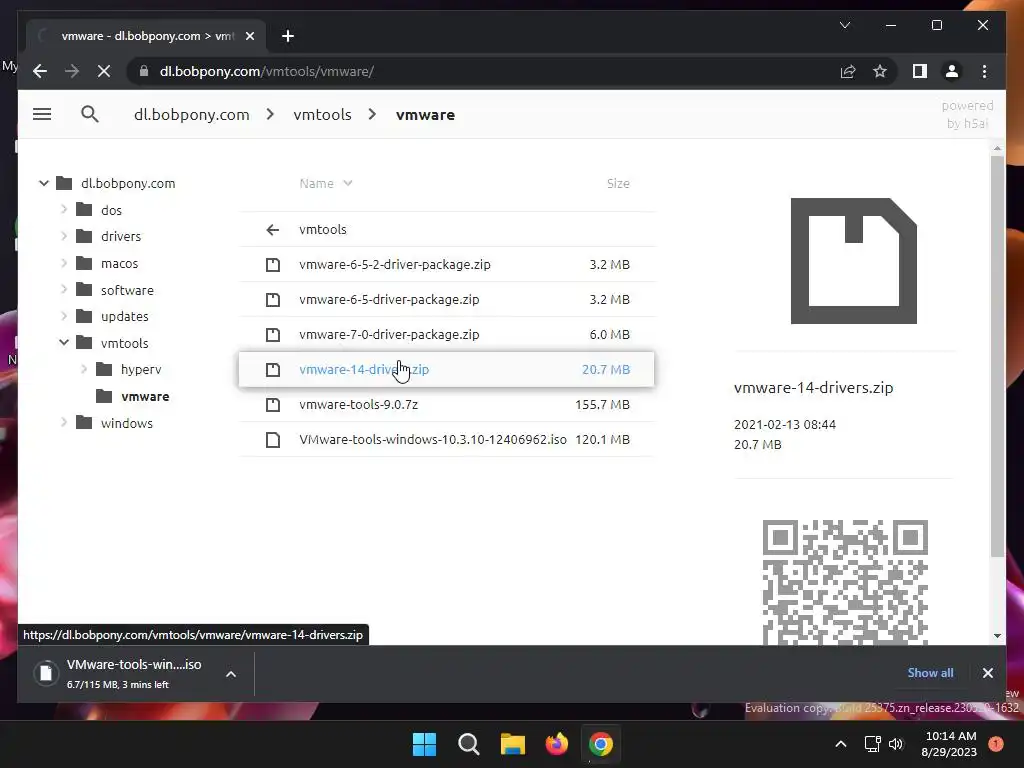Click the file icon for vmware-6-5-driver-package.zip

coord(273,300)
